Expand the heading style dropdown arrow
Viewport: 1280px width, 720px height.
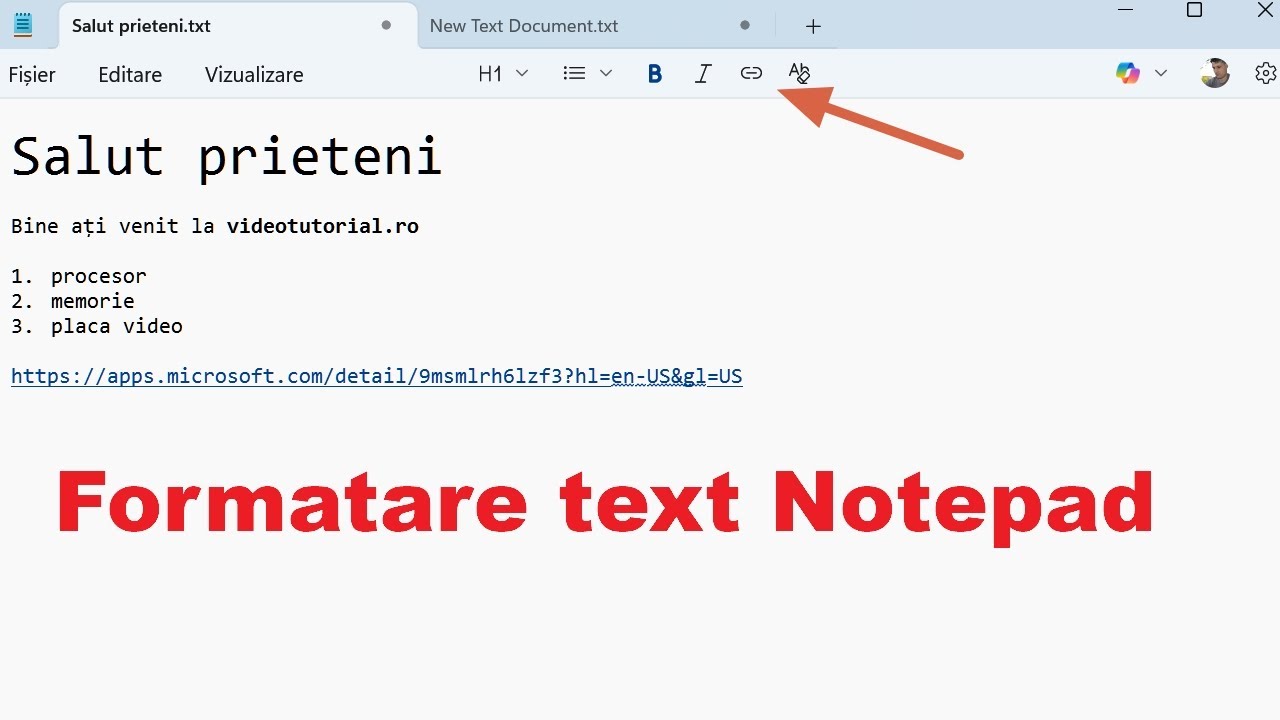coord(522,74)
